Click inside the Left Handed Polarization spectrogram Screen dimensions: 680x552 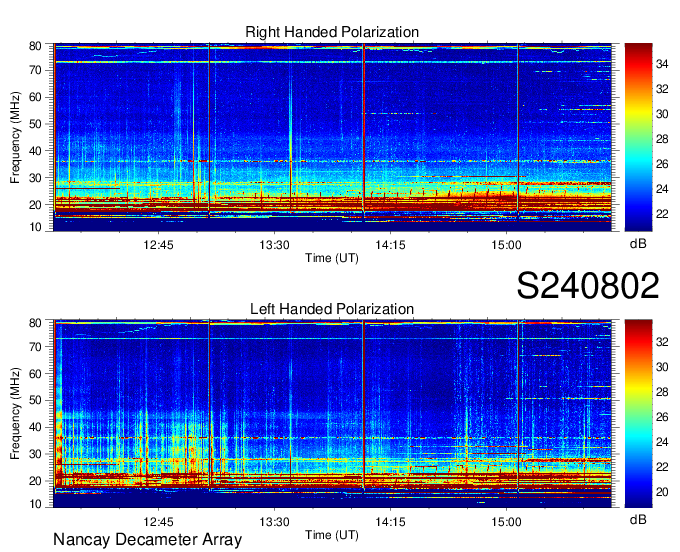(x=333, y=414)
